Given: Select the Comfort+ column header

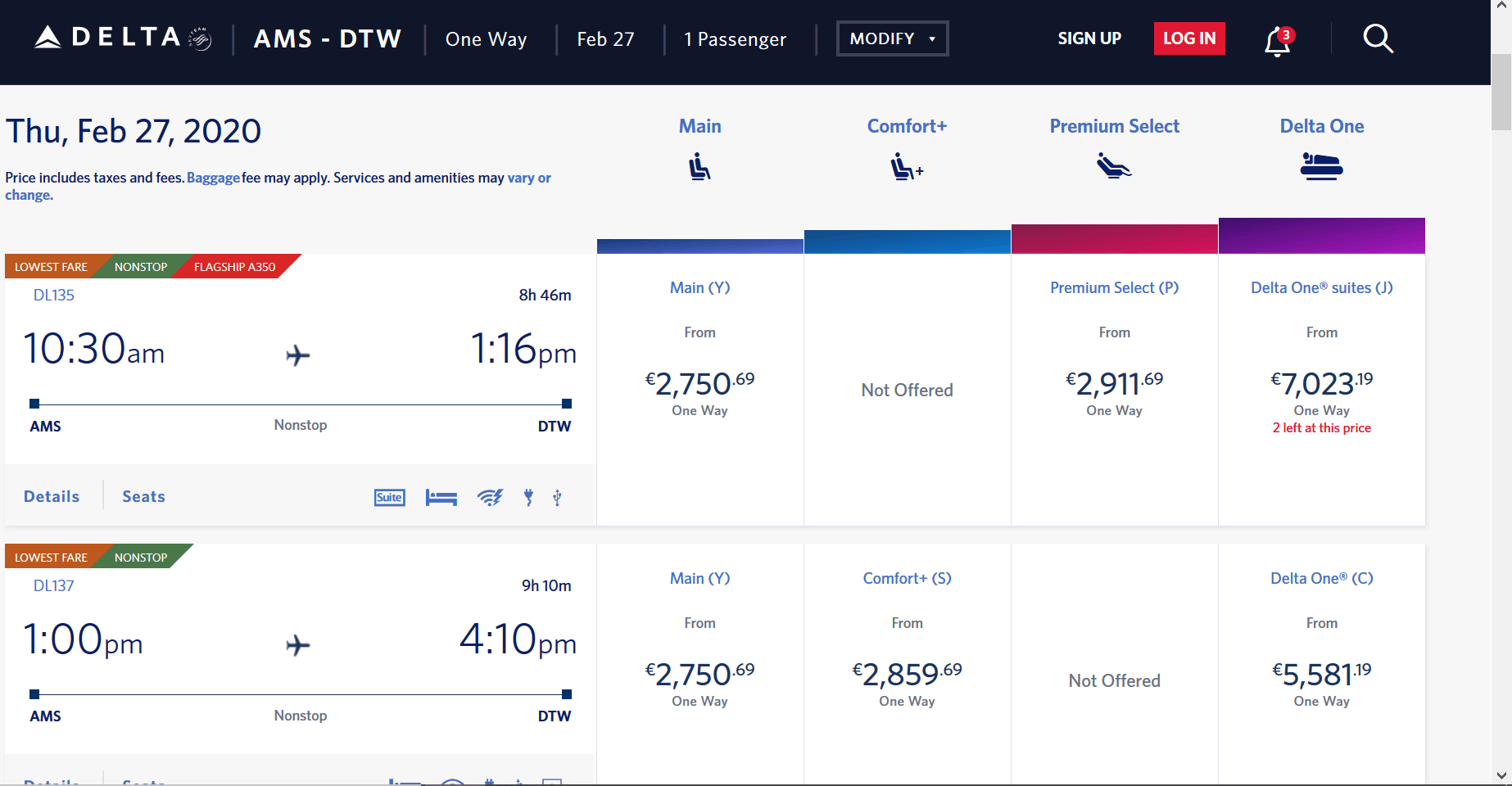Looking at the screenshot, I should point(907,126).
